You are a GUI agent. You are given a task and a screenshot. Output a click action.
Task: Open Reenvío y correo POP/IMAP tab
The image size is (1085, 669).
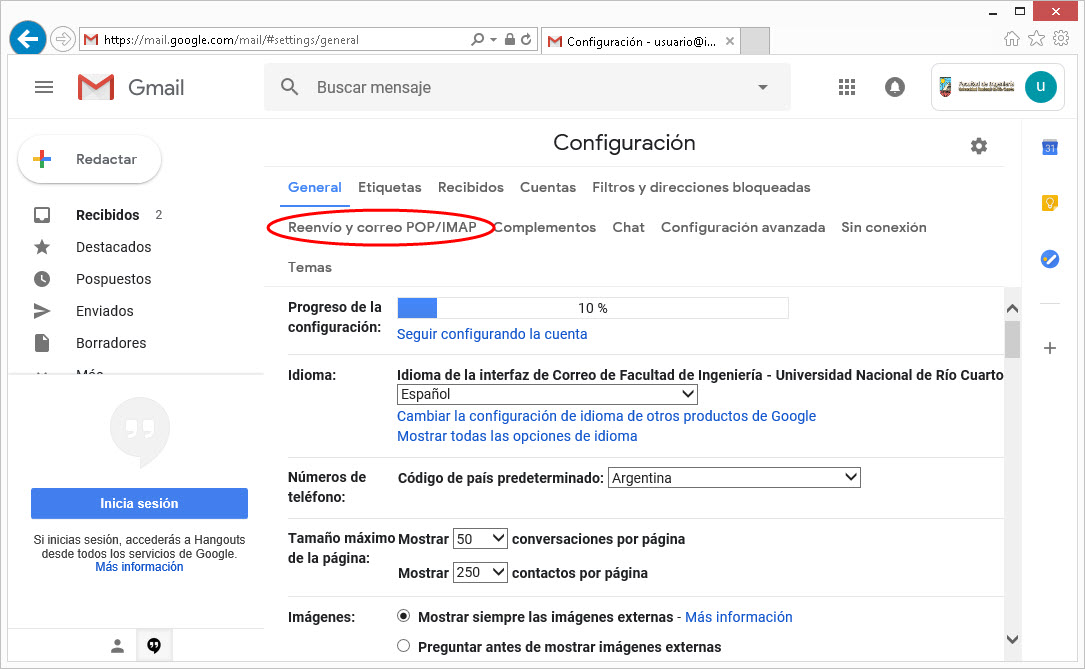[382, 228]
